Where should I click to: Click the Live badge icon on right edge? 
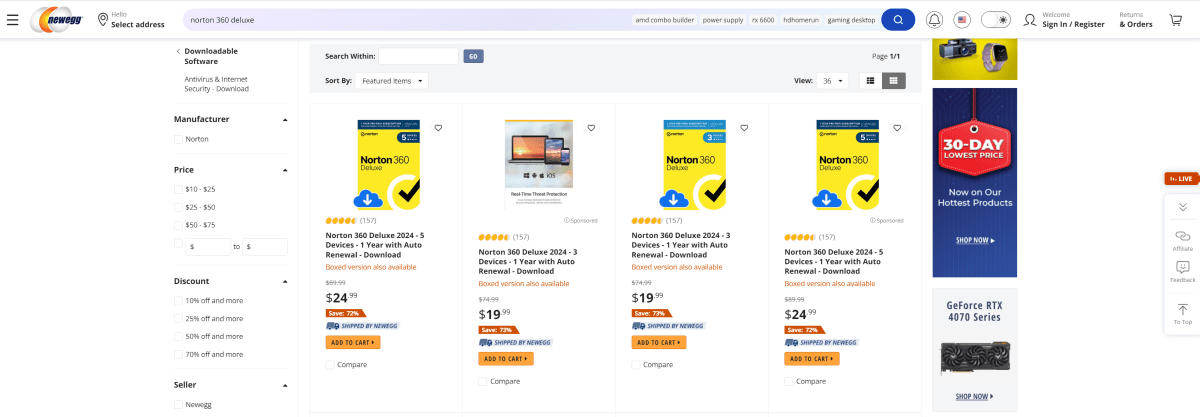[1181, 179]
